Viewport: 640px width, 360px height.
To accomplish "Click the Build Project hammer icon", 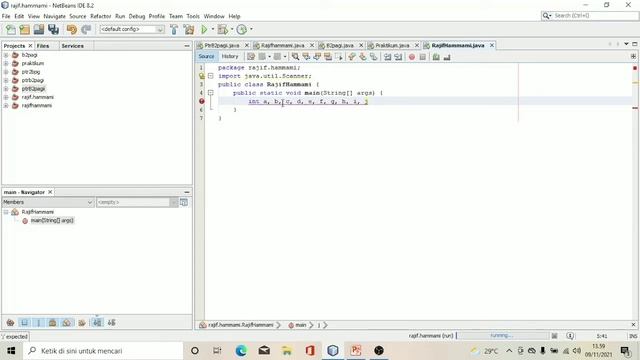I will pos(174,29).
